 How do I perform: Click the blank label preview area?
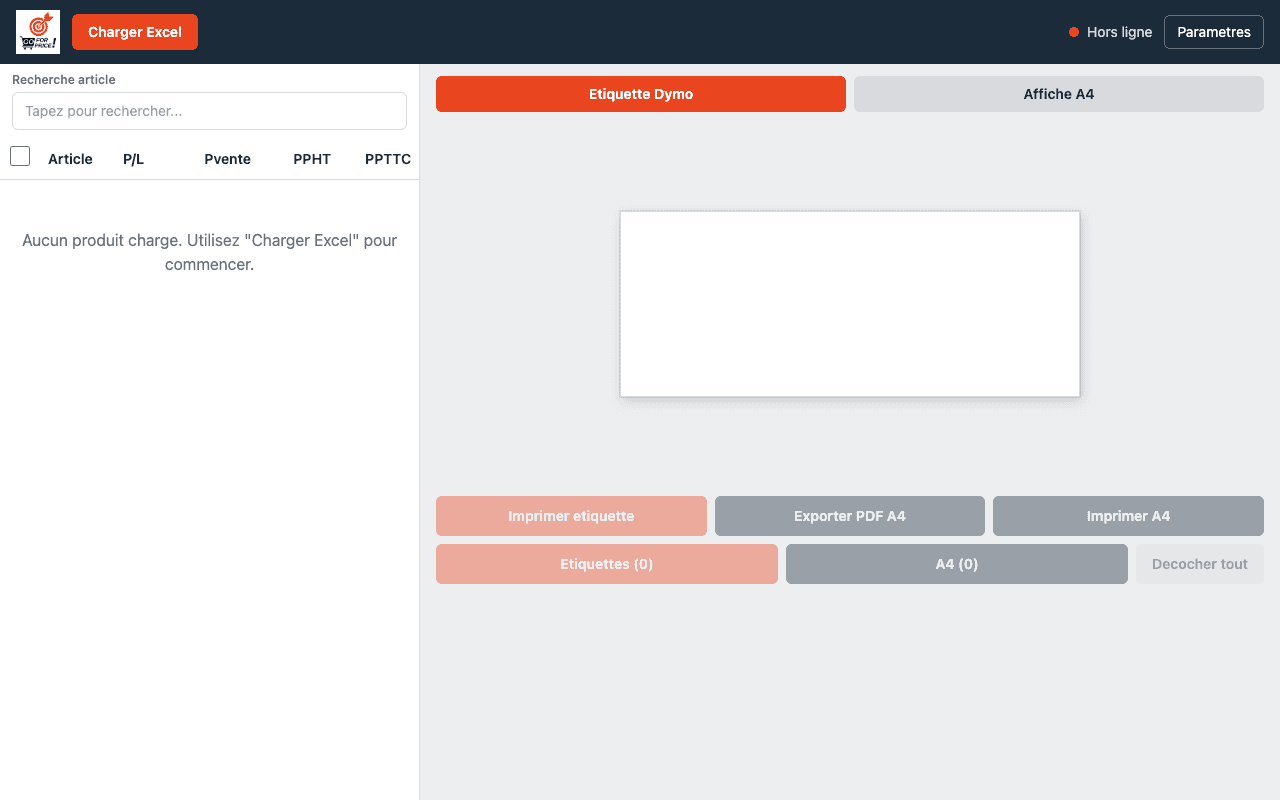click(850, 304)
